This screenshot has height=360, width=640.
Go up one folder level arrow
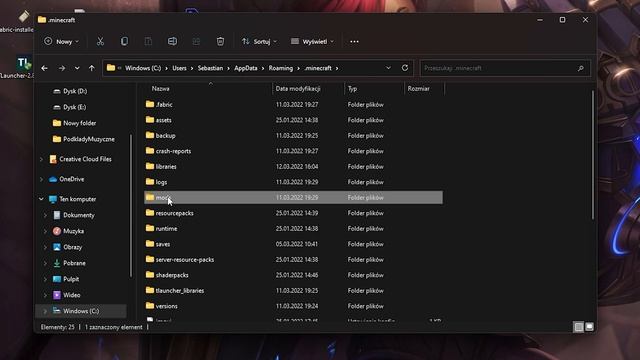coord(91,68)
